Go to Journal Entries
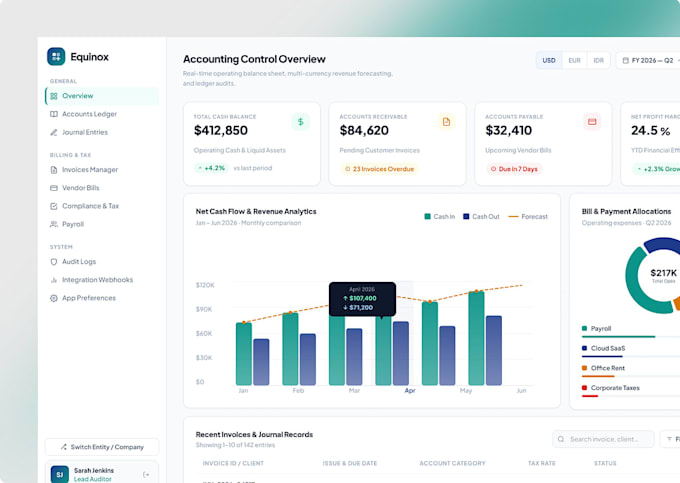This screenshot has height=483, width=680. tap(102, 132)
